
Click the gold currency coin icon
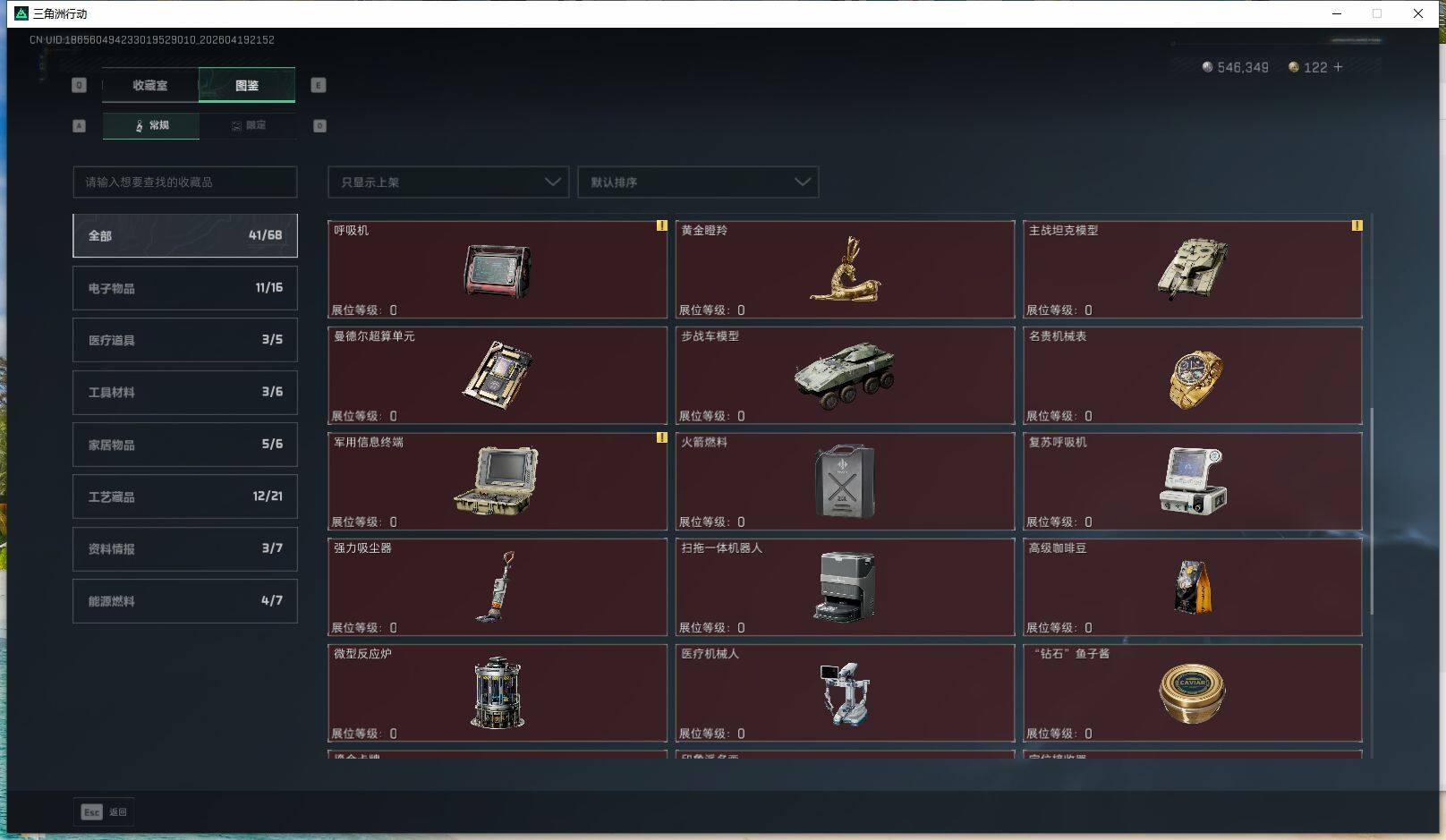click(1294, 67)
